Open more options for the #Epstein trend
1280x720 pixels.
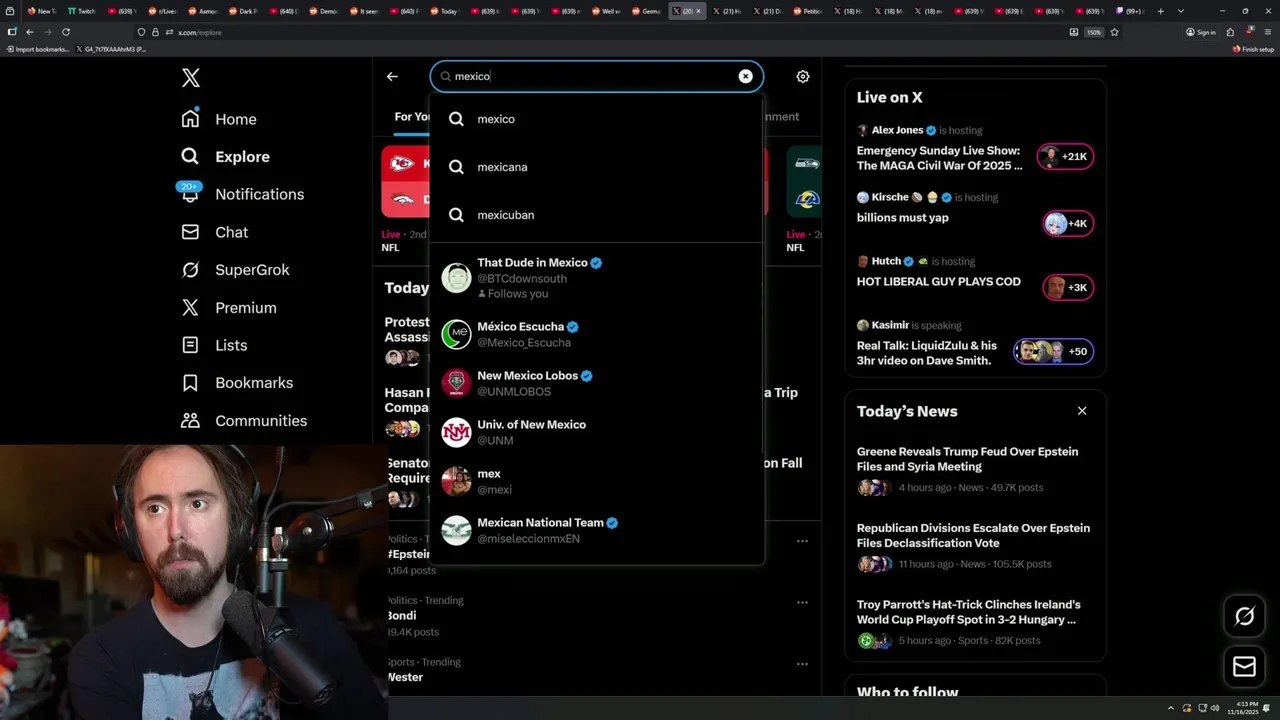(802, 541)
